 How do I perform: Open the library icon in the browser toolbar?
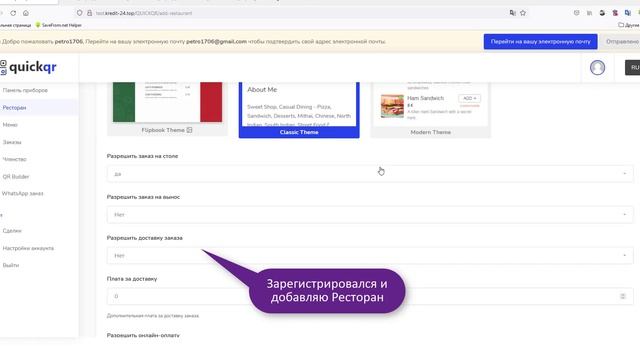click(589, 13)
